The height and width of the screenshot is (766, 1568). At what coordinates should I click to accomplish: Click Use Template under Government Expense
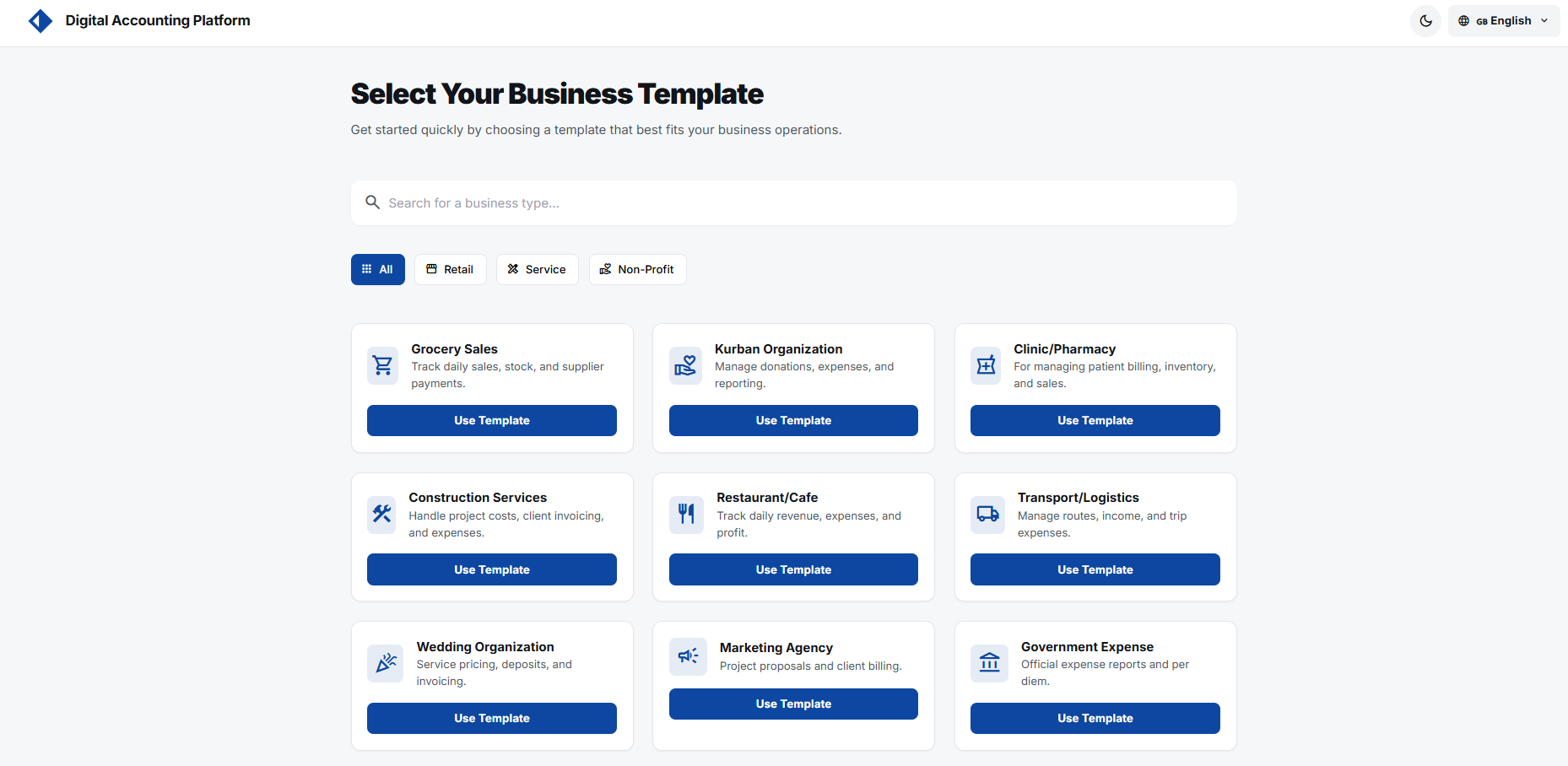point(1095,718)
